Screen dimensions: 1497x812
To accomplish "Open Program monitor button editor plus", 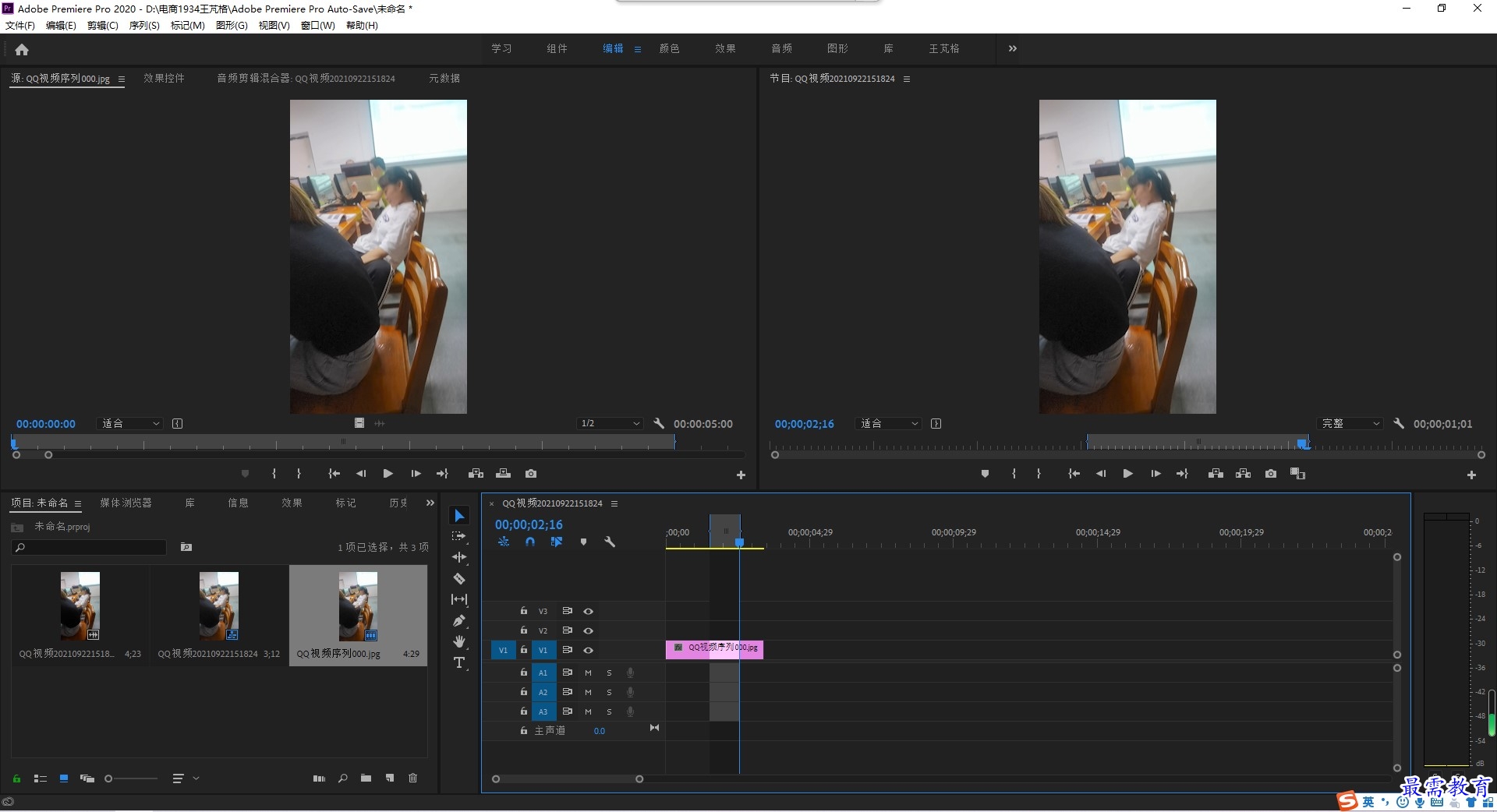I will coord(1471,475).
